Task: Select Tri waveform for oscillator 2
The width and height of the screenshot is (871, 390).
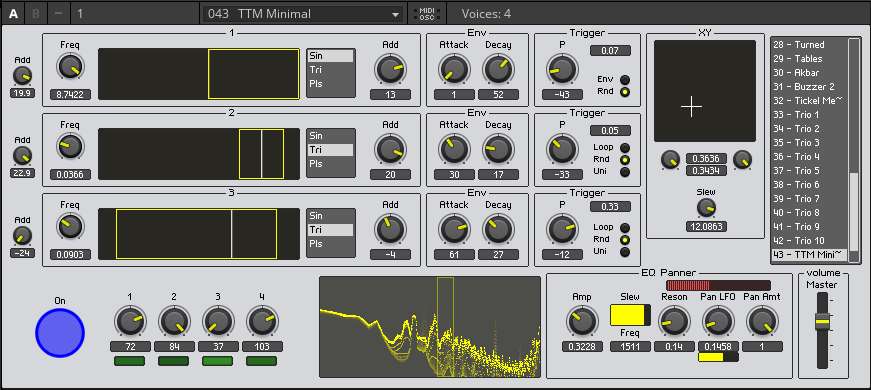Action: coord(331,149)
